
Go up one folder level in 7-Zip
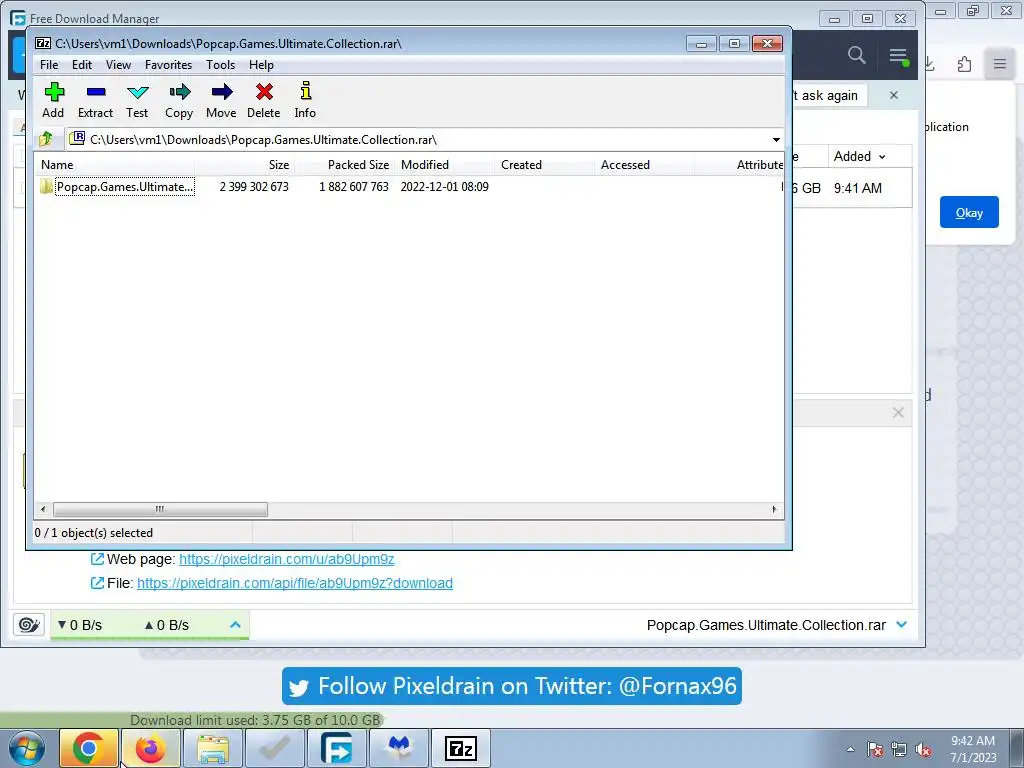point(46,139)
